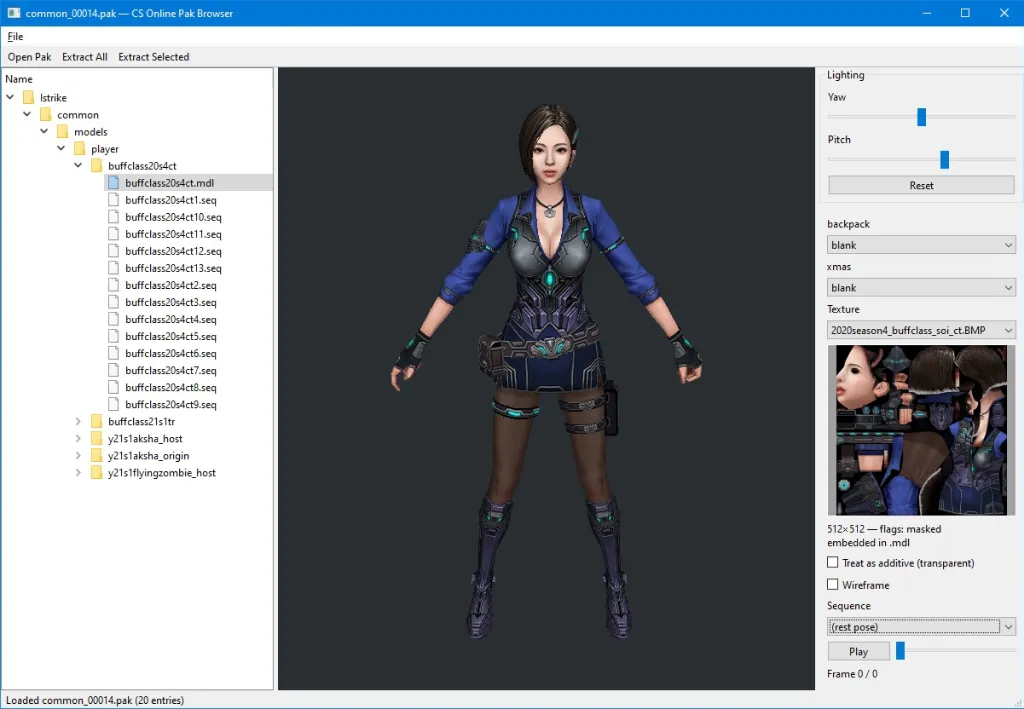The width and height of the screenshot is (1024, 709).
Task: Expand the buffclass21s1tr folder
Action: 78,422
